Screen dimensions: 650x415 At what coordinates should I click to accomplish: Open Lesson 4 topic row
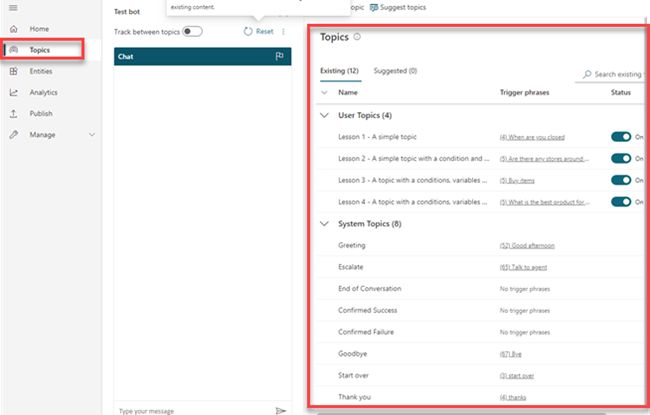point(412,202)
